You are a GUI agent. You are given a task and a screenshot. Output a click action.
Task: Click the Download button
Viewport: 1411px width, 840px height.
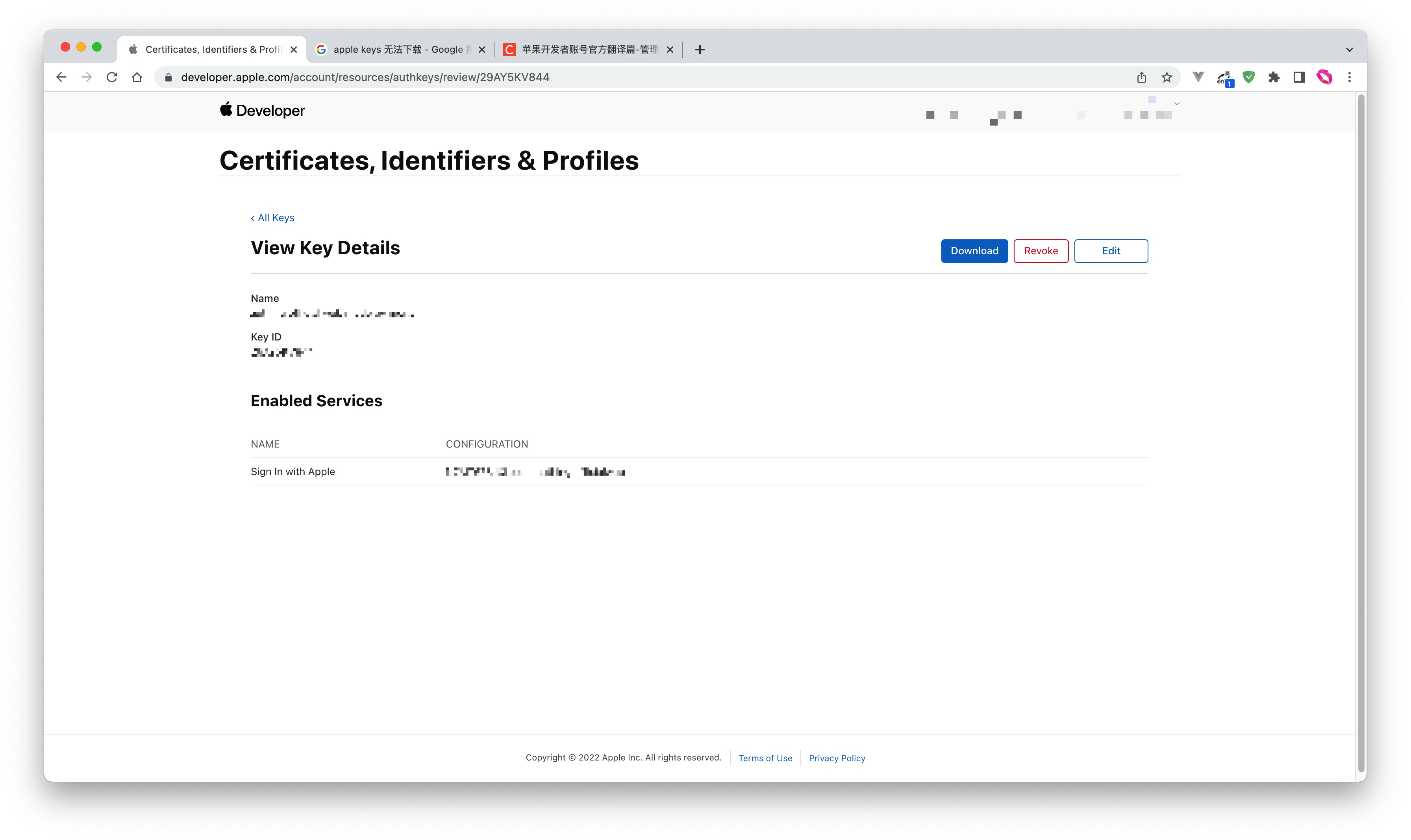click(974, 251)
